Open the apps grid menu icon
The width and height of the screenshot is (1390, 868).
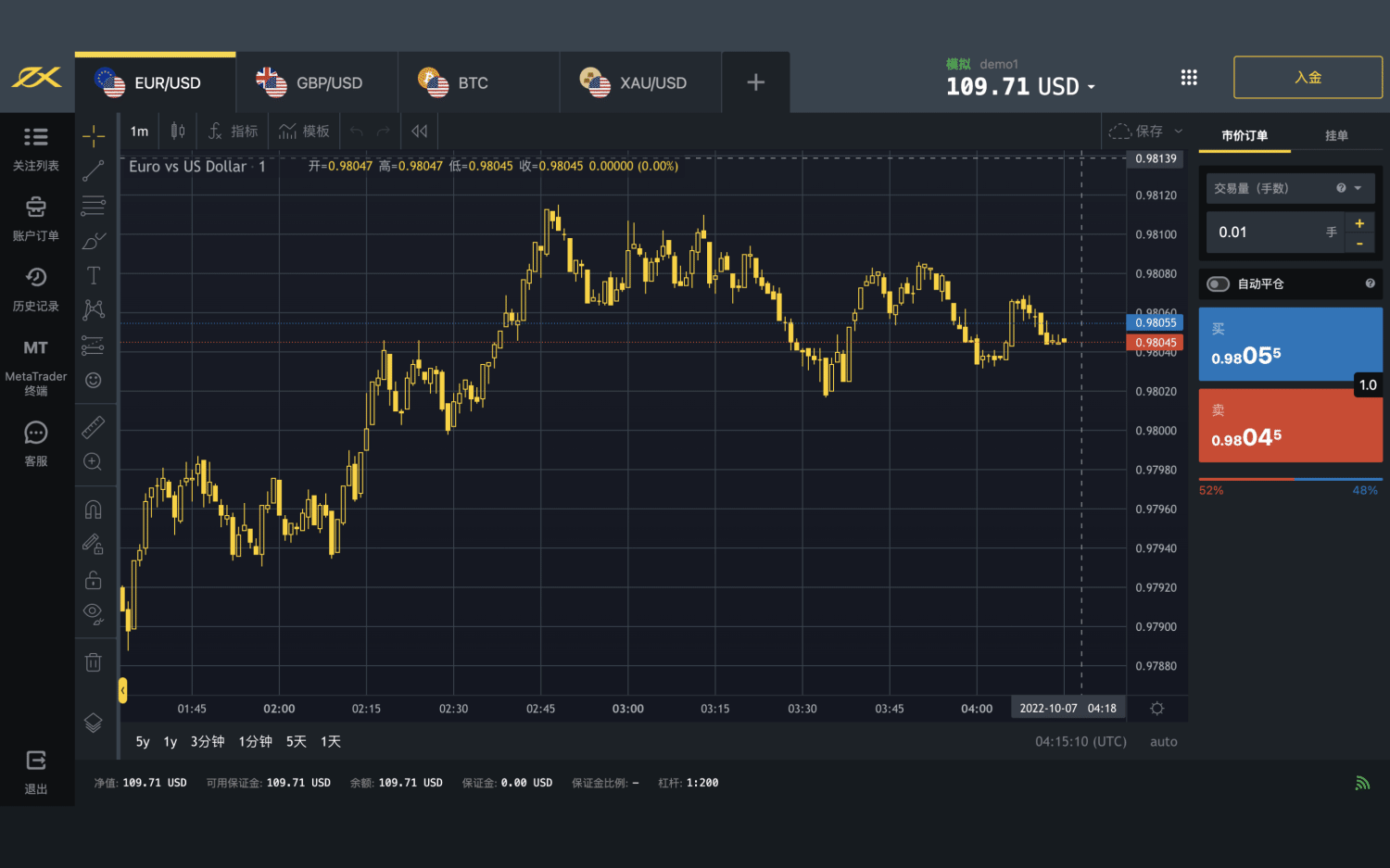[x=1189, y=78]
